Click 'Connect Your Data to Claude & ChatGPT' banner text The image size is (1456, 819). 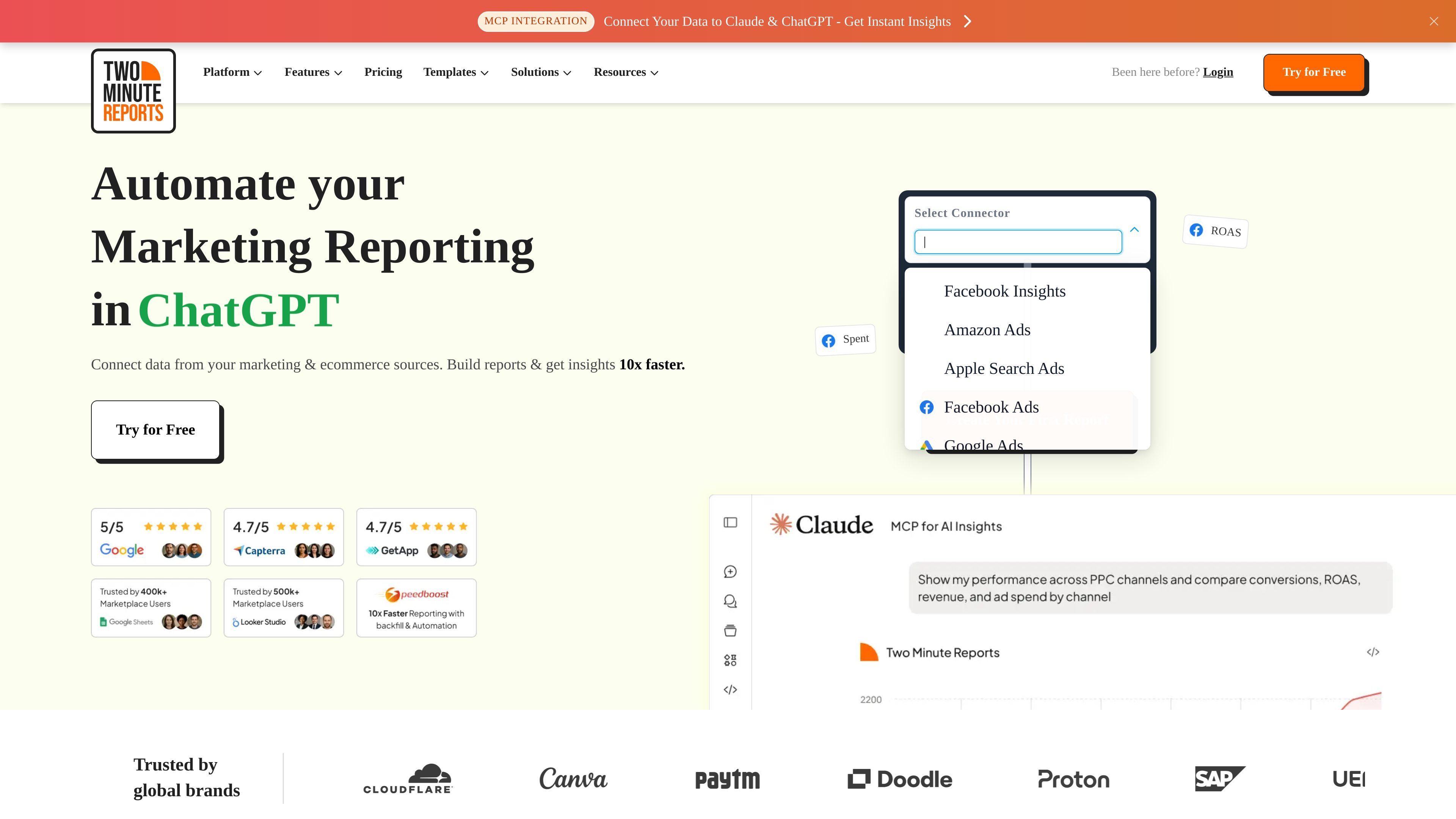coord(777,22)
